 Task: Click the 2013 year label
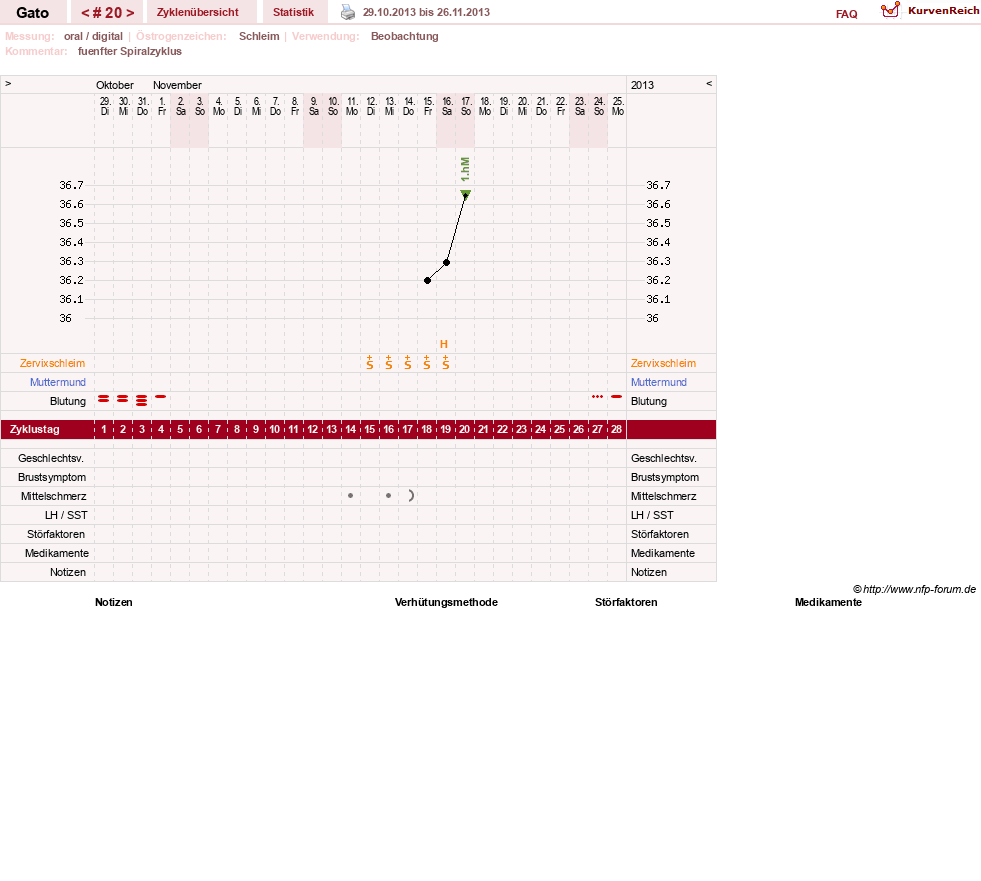point(642,85)
